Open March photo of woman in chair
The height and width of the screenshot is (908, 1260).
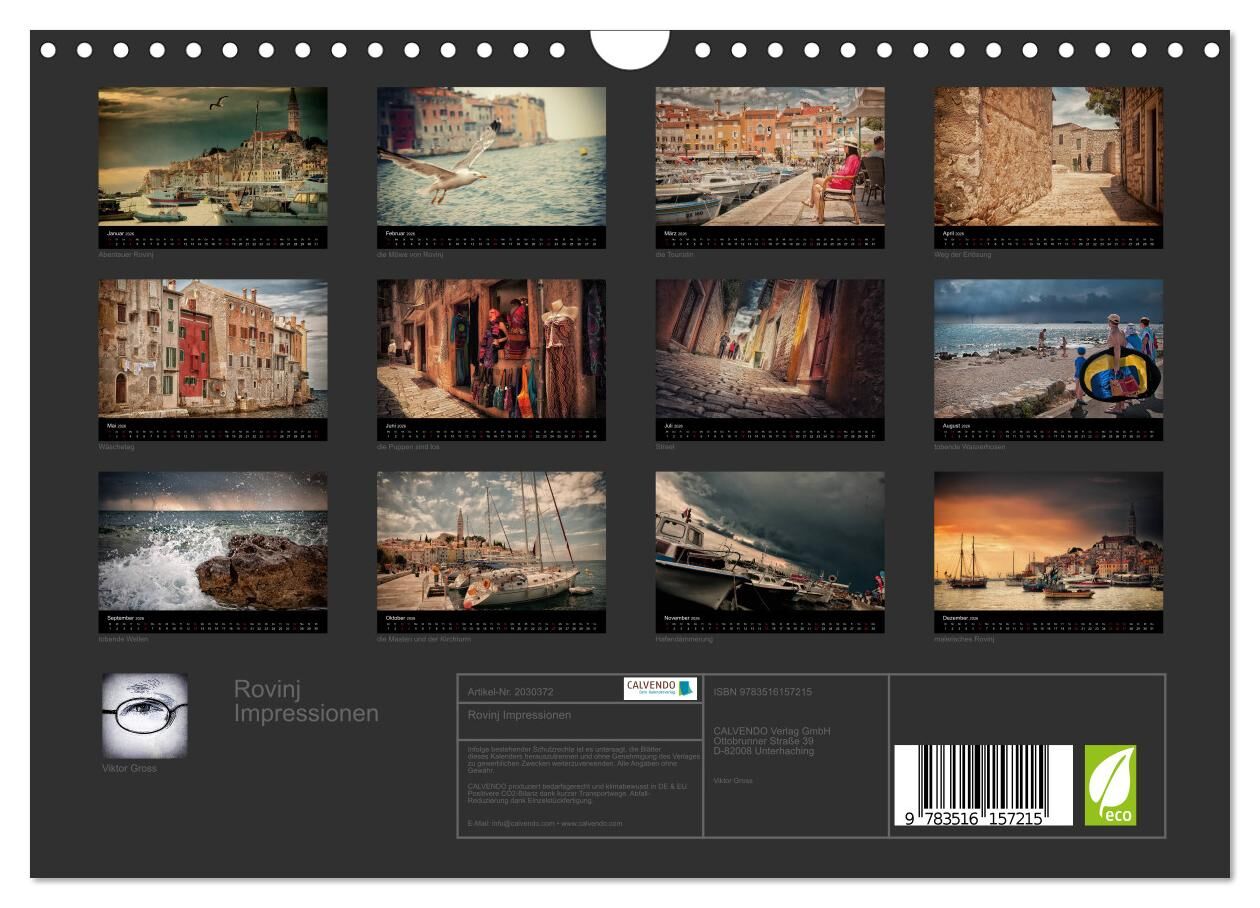[x=770, y=156]
